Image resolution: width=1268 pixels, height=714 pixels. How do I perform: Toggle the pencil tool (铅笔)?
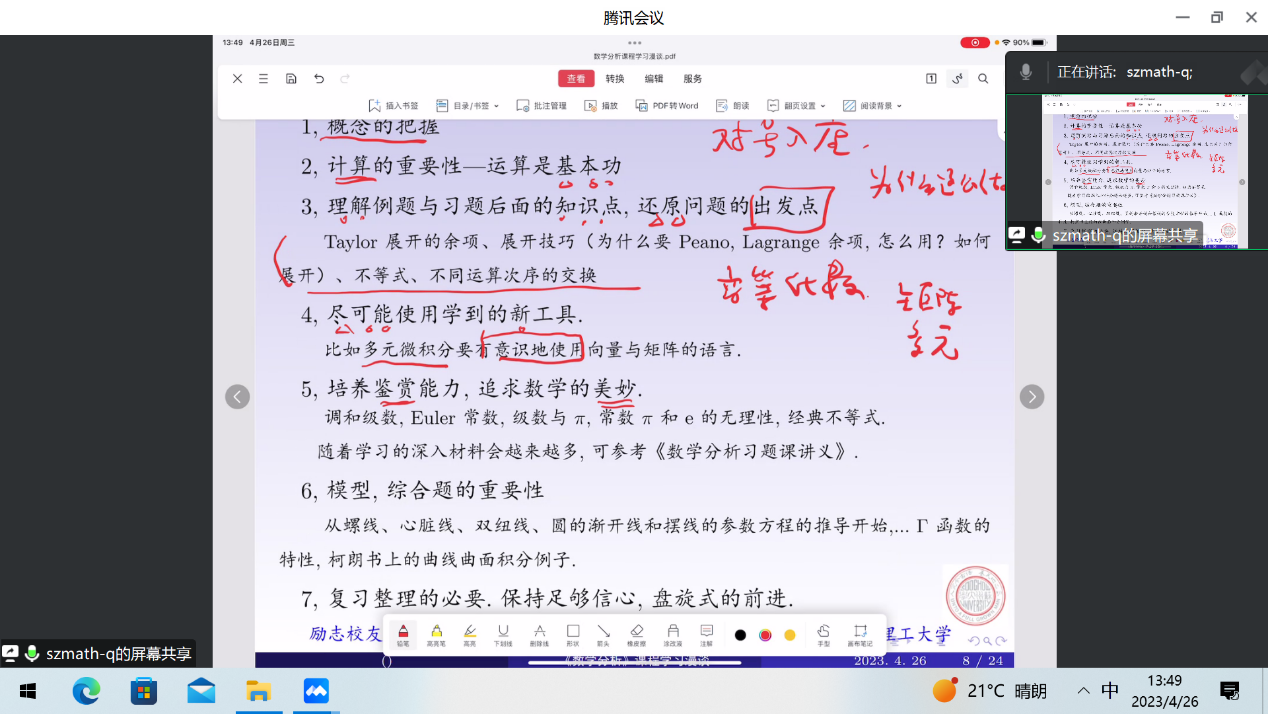tap(403, 634)
